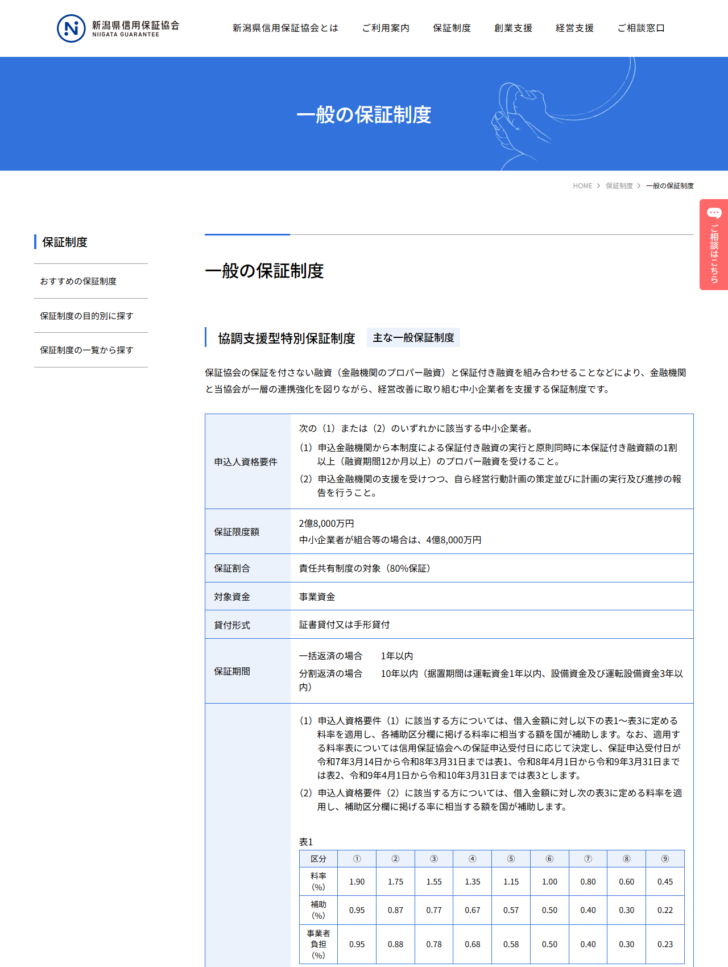This screenshot has height=967, width=728.
Task: Click the 対象資金 row header
Action: click(247, 596)
